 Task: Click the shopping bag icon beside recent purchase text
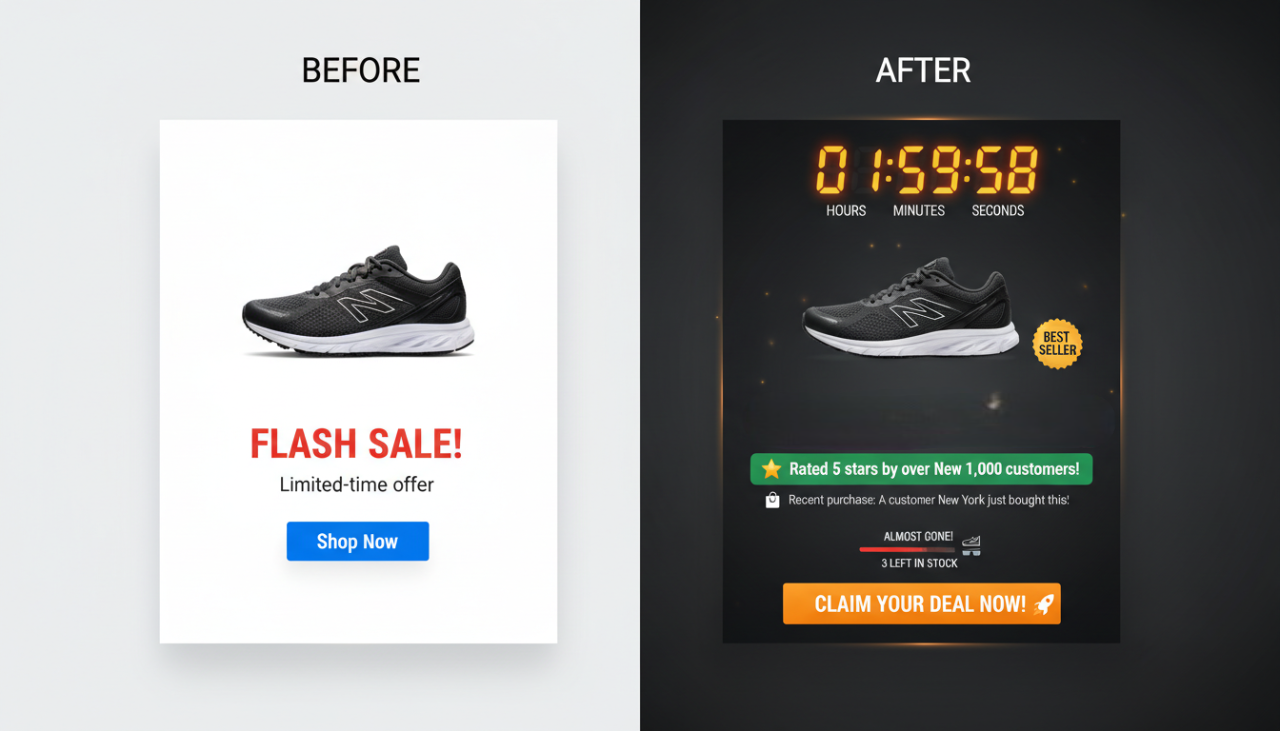point(770,499)
